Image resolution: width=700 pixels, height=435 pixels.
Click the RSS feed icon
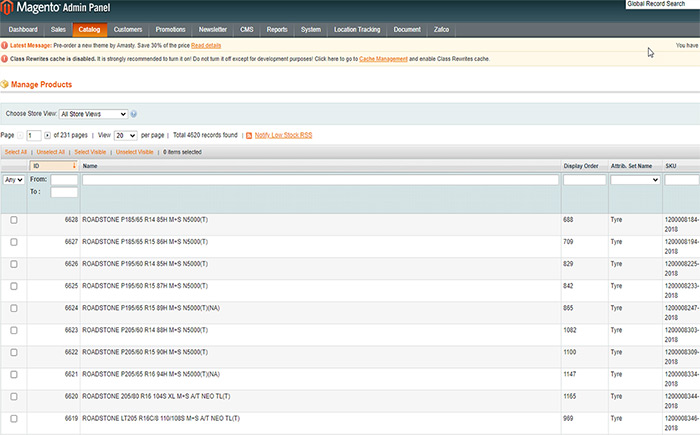[249, 135]
